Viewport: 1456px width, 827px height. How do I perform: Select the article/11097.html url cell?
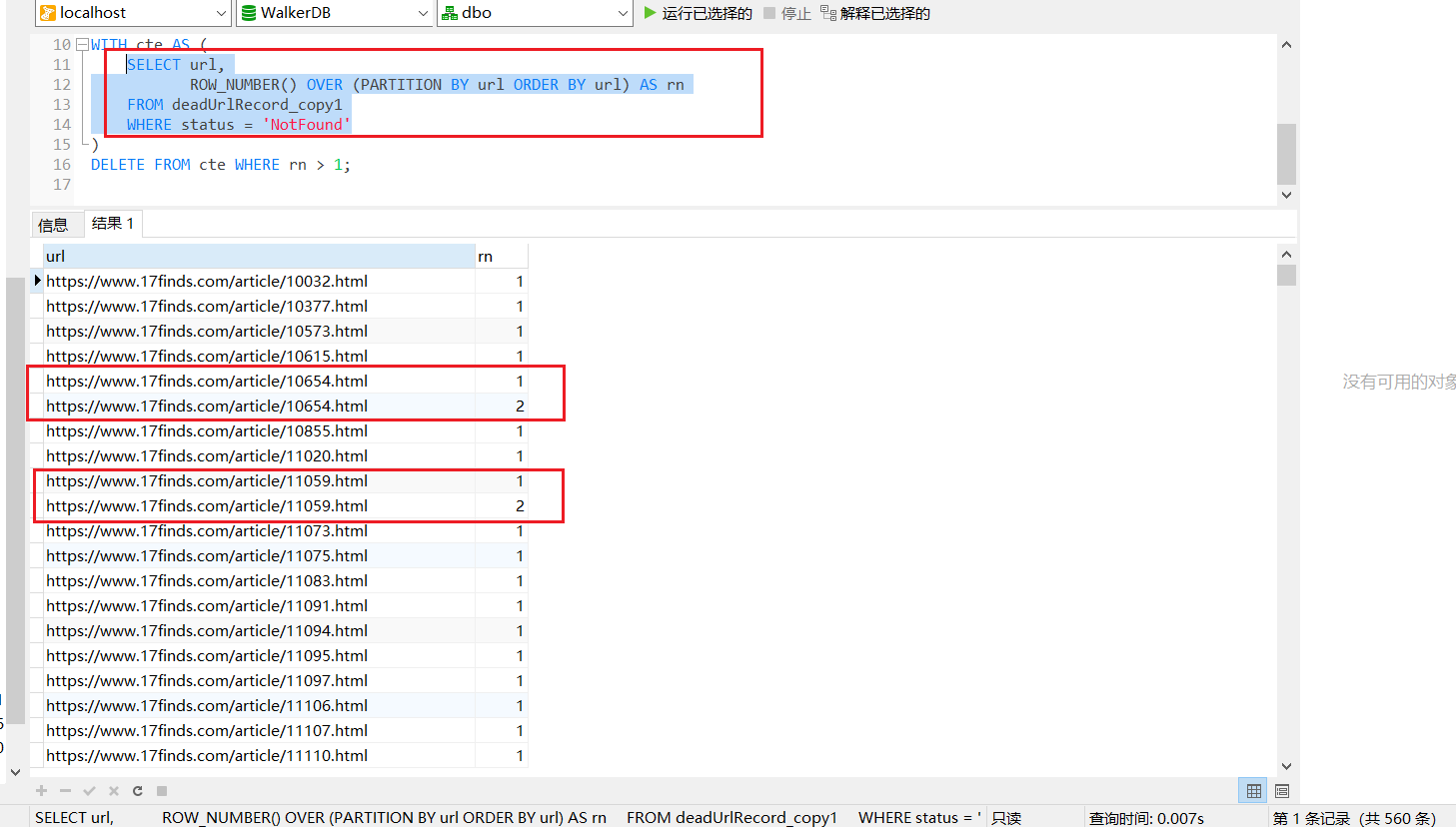tap(259, 681)
